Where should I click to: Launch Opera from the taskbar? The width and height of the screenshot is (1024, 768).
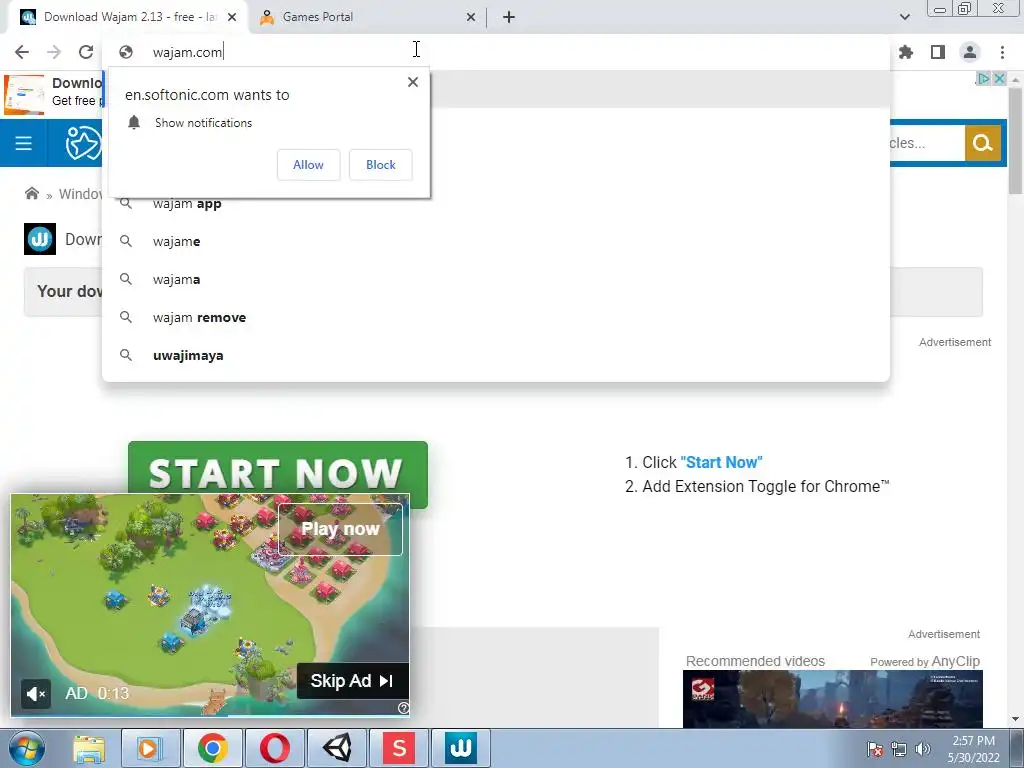click(x=274, y=748)
